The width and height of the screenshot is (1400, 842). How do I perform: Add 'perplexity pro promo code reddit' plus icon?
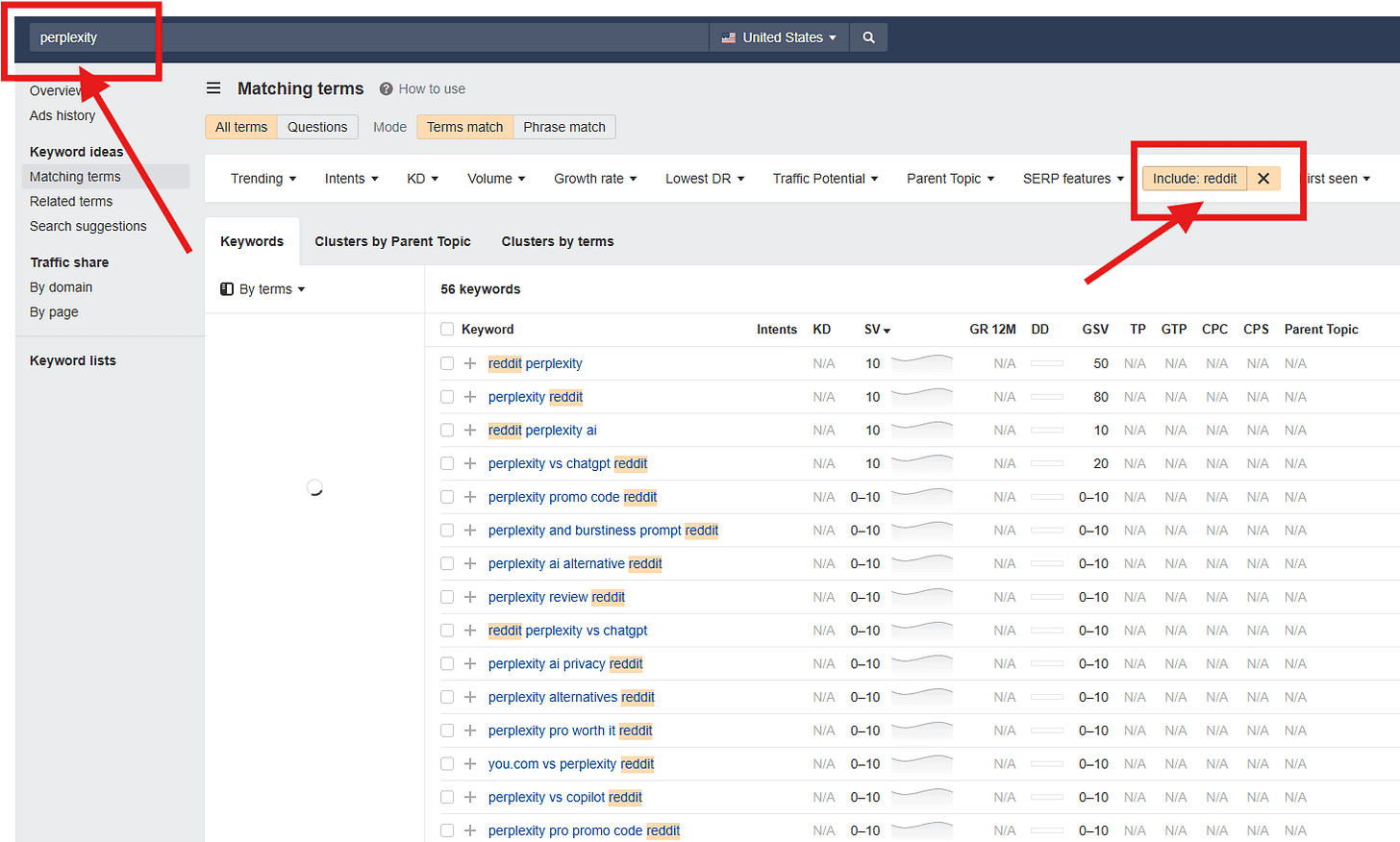470,830
